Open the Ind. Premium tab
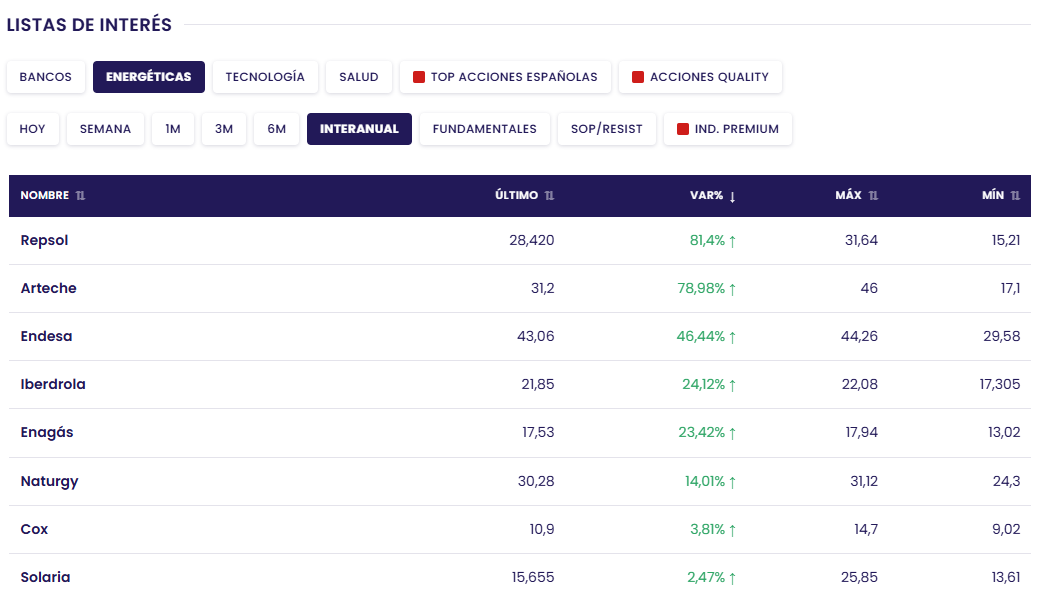Image resolution: width=1037 pixels, height=597 pixels. point(727,129)
